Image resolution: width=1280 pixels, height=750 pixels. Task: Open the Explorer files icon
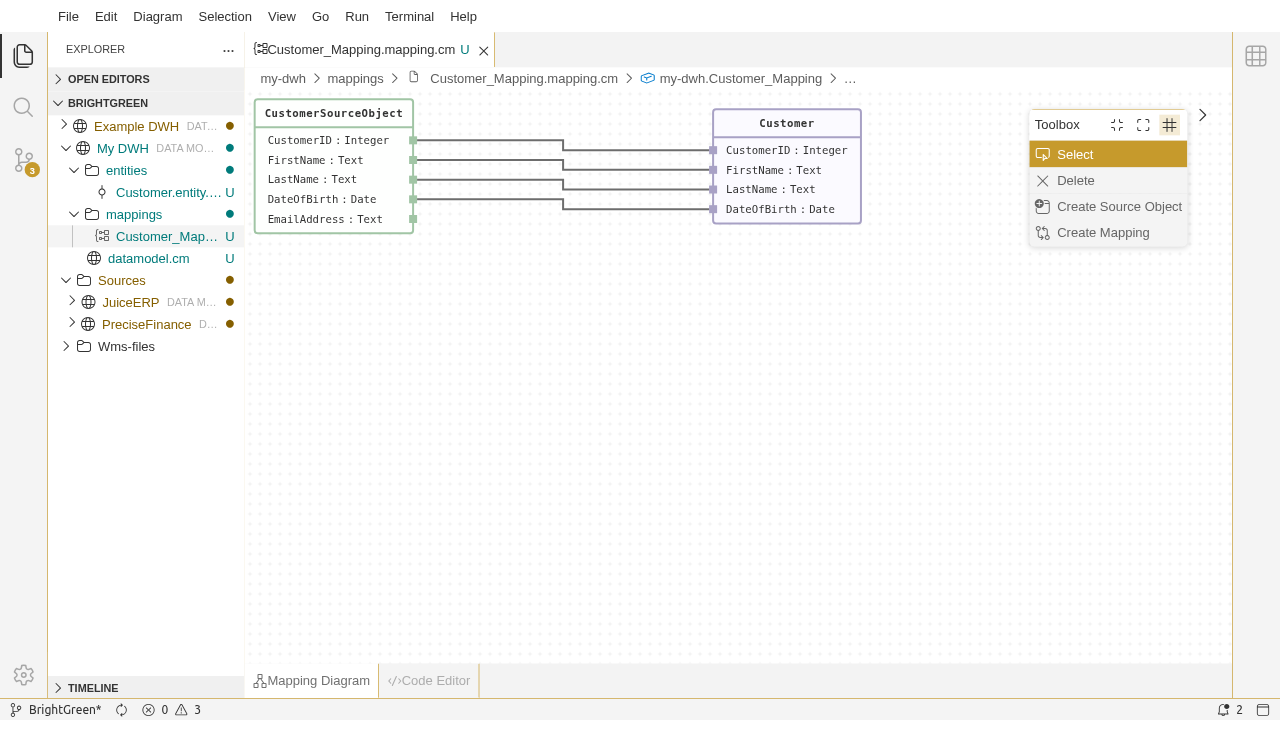(23, 56)
